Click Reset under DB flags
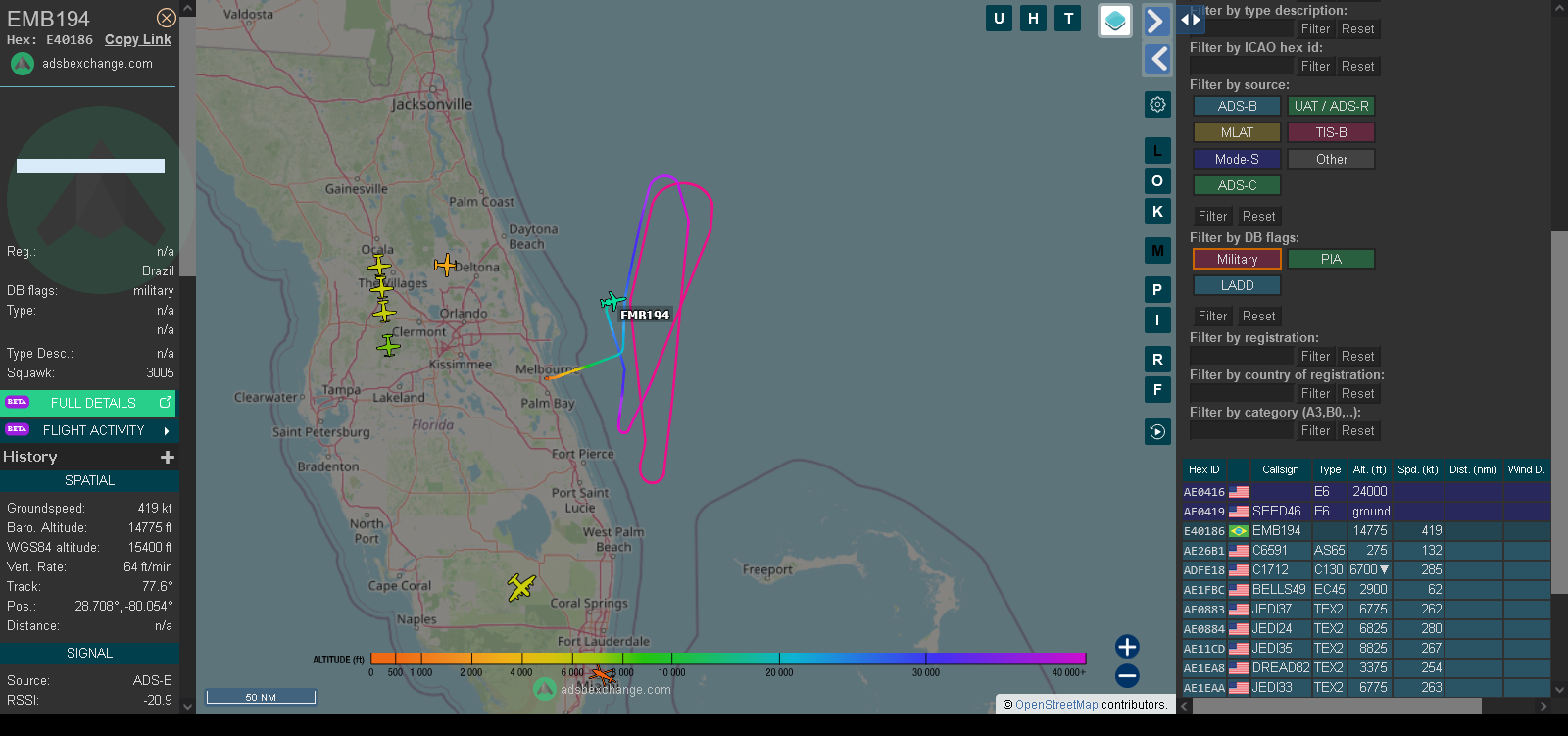Image resolution: width=1568 pixels, height=736 pixels. click(1259, 317)
